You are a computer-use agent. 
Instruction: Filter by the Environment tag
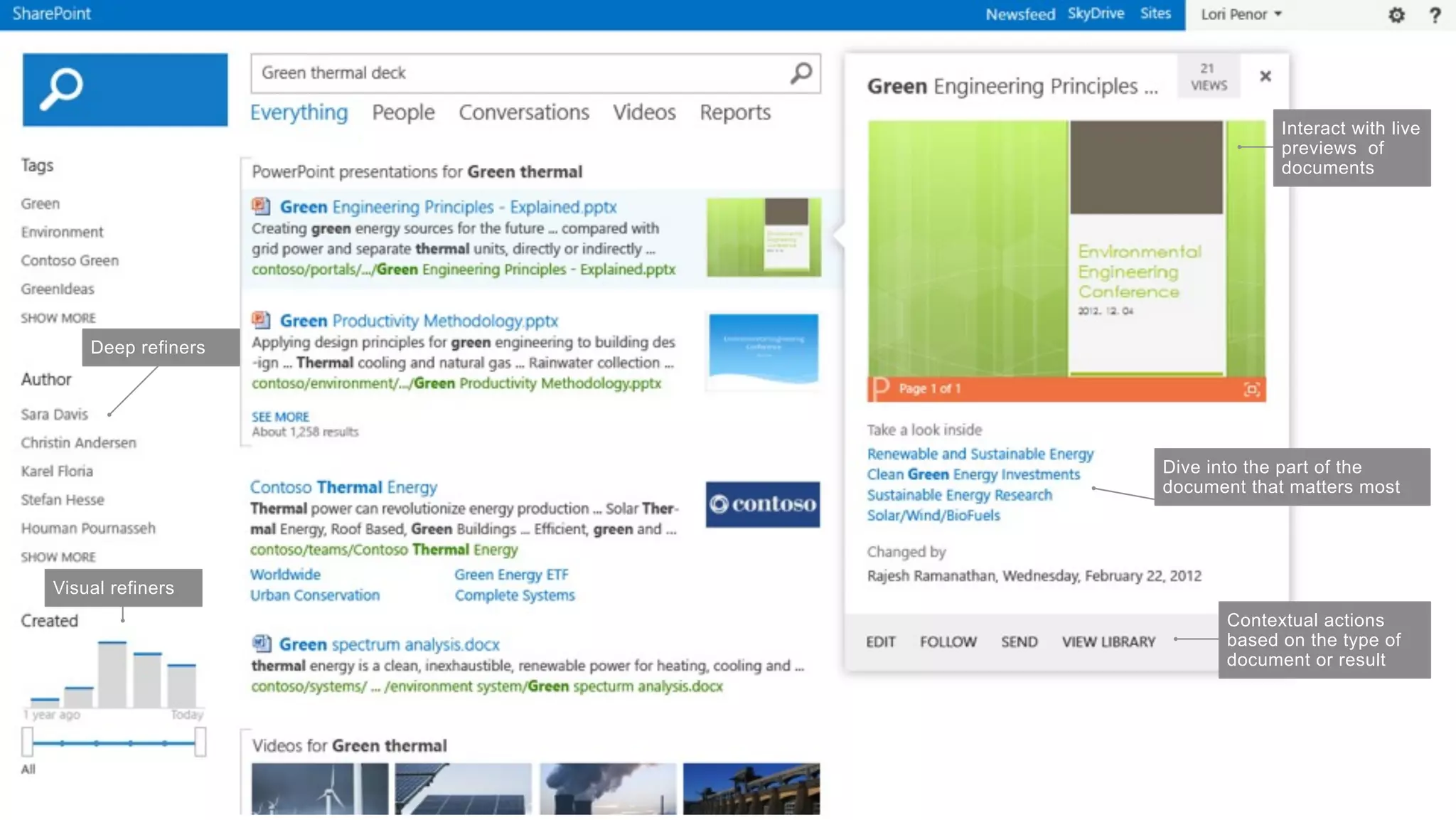(62, 232)
